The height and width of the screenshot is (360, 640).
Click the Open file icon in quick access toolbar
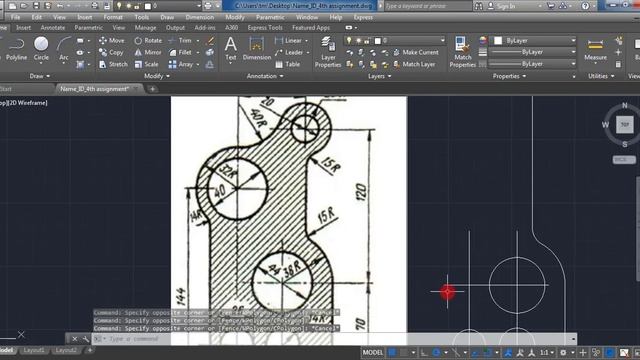[x=24, y=6]
